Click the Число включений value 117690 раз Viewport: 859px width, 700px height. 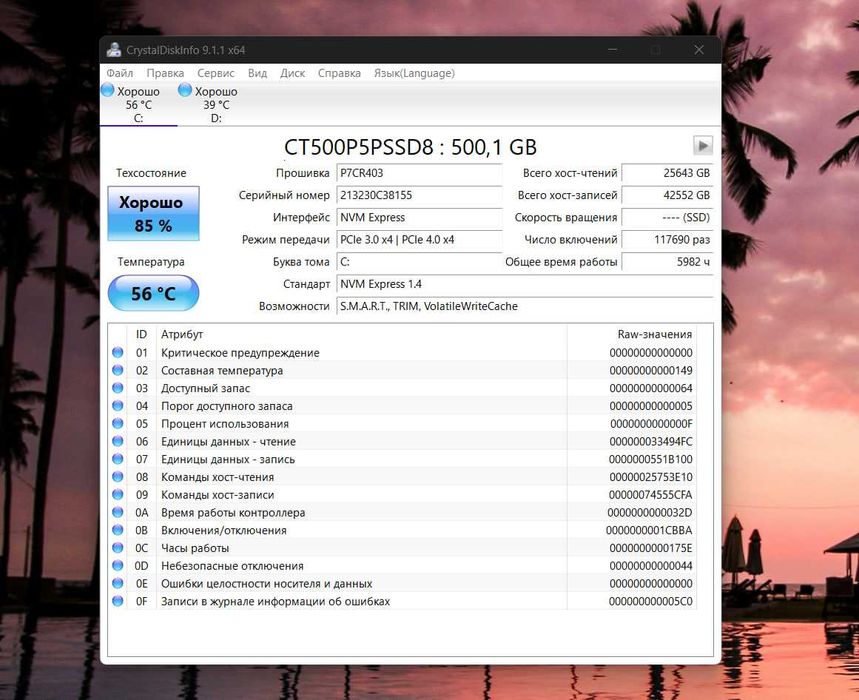pyautogui.click(x=667, y=239)
